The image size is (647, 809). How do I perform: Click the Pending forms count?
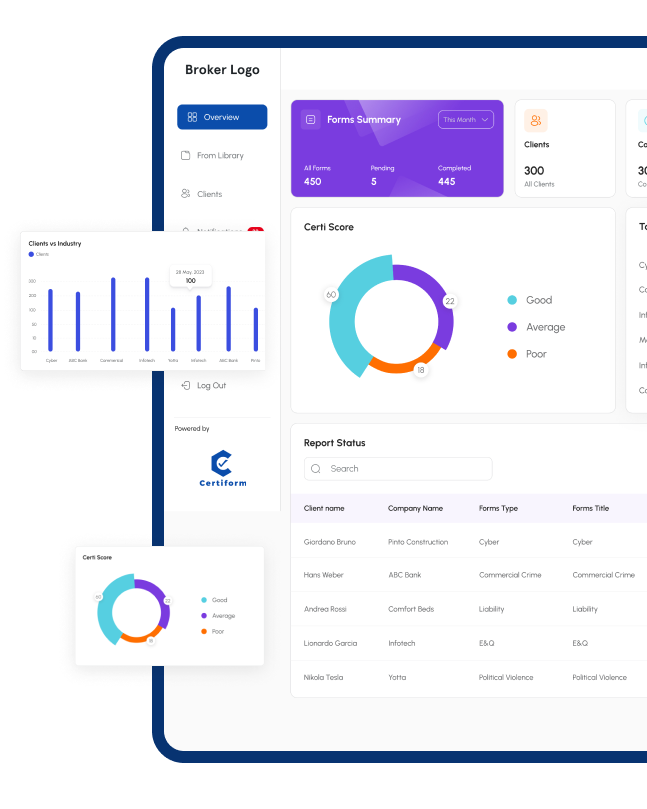(x=374, y=182)
